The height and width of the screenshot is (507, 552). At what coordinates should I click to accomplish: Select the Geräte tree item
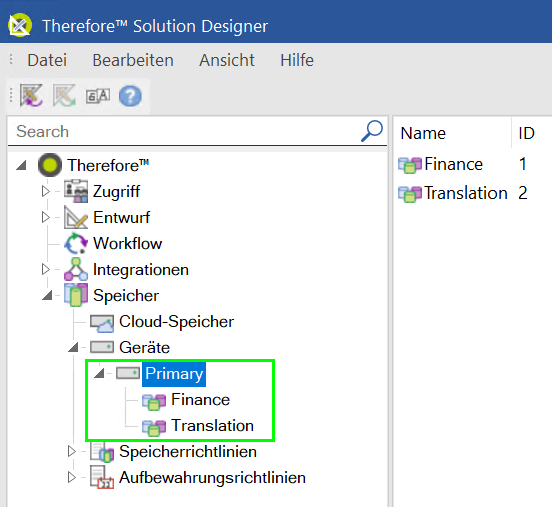pos(144,348)
